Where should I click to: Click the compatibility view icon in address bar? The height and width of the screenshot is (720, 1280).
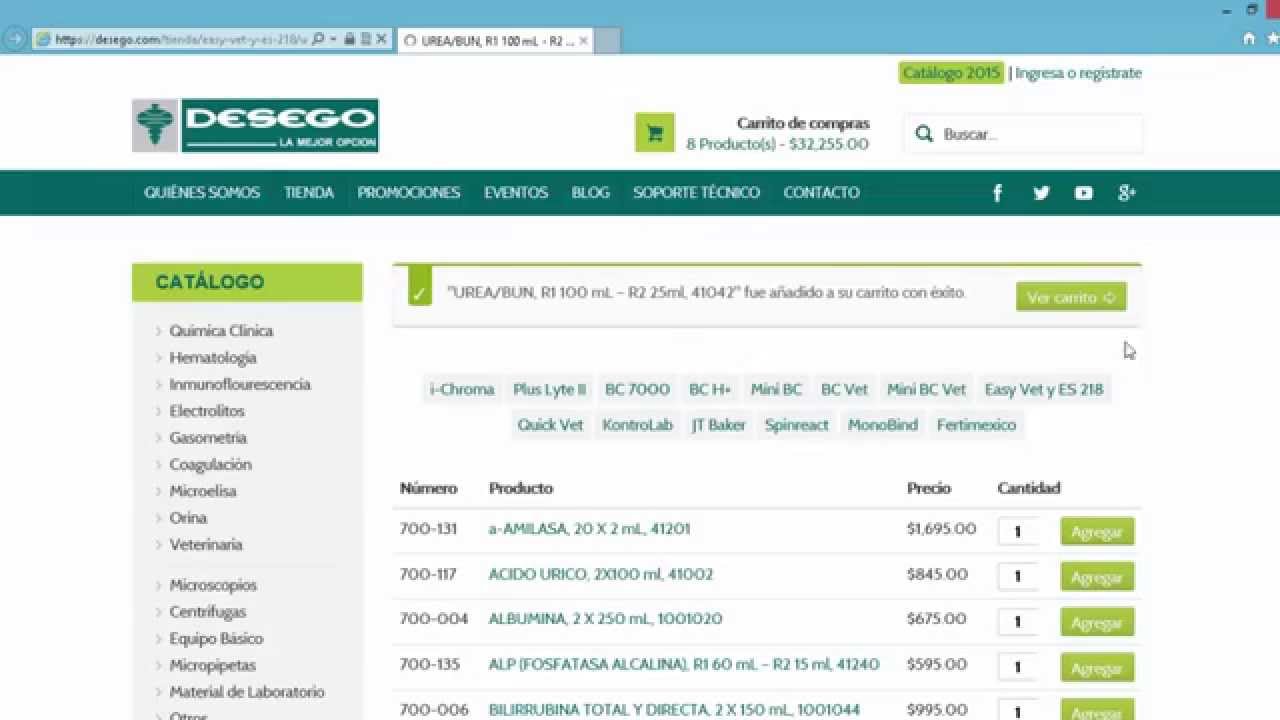coord(365,39)
